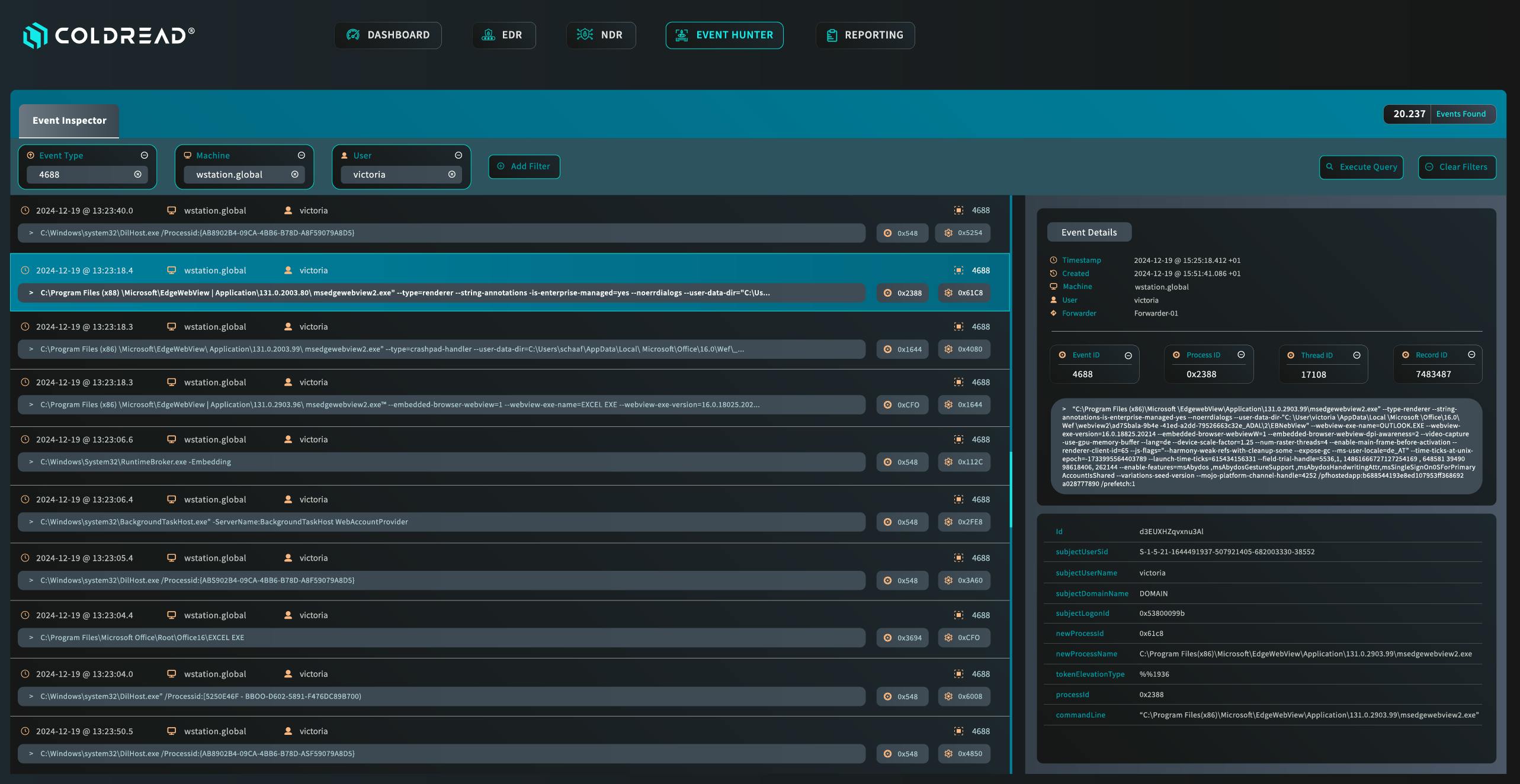
Task: Open the Dashboard section
Action: (x=388, y=36)
